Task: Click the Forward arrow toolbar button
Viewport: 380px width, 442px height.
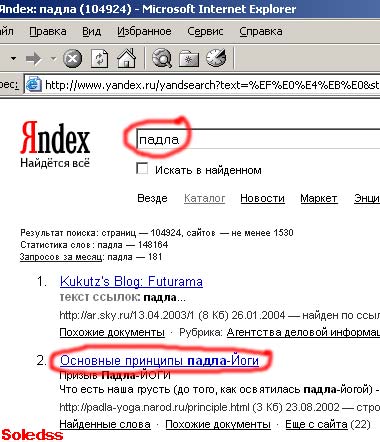Action: [x=34, y=59]
